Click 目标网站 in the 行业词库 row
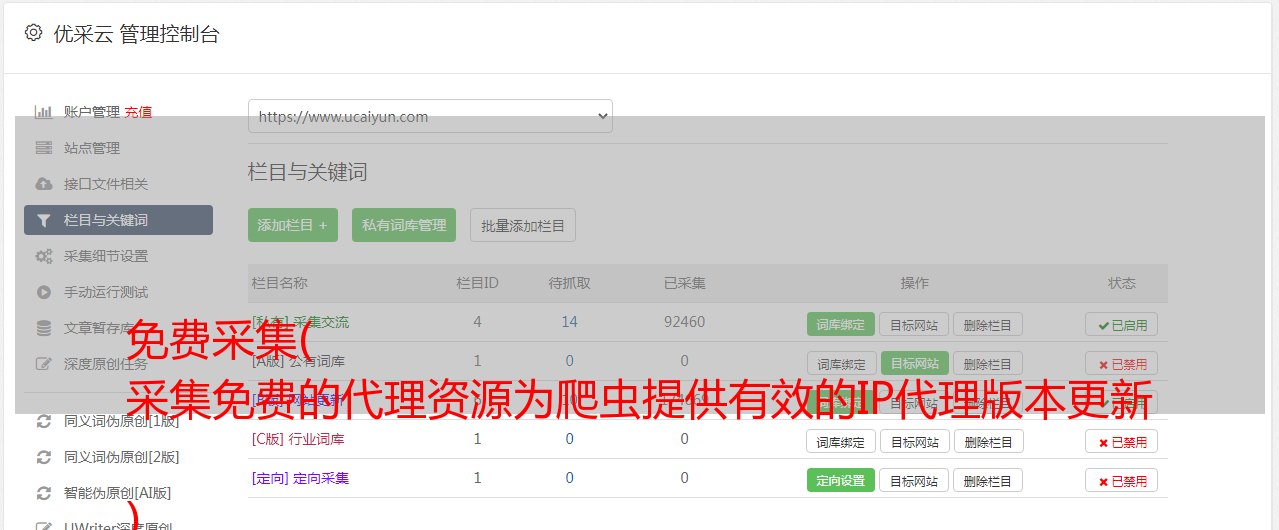 click(x=915, y=441)
